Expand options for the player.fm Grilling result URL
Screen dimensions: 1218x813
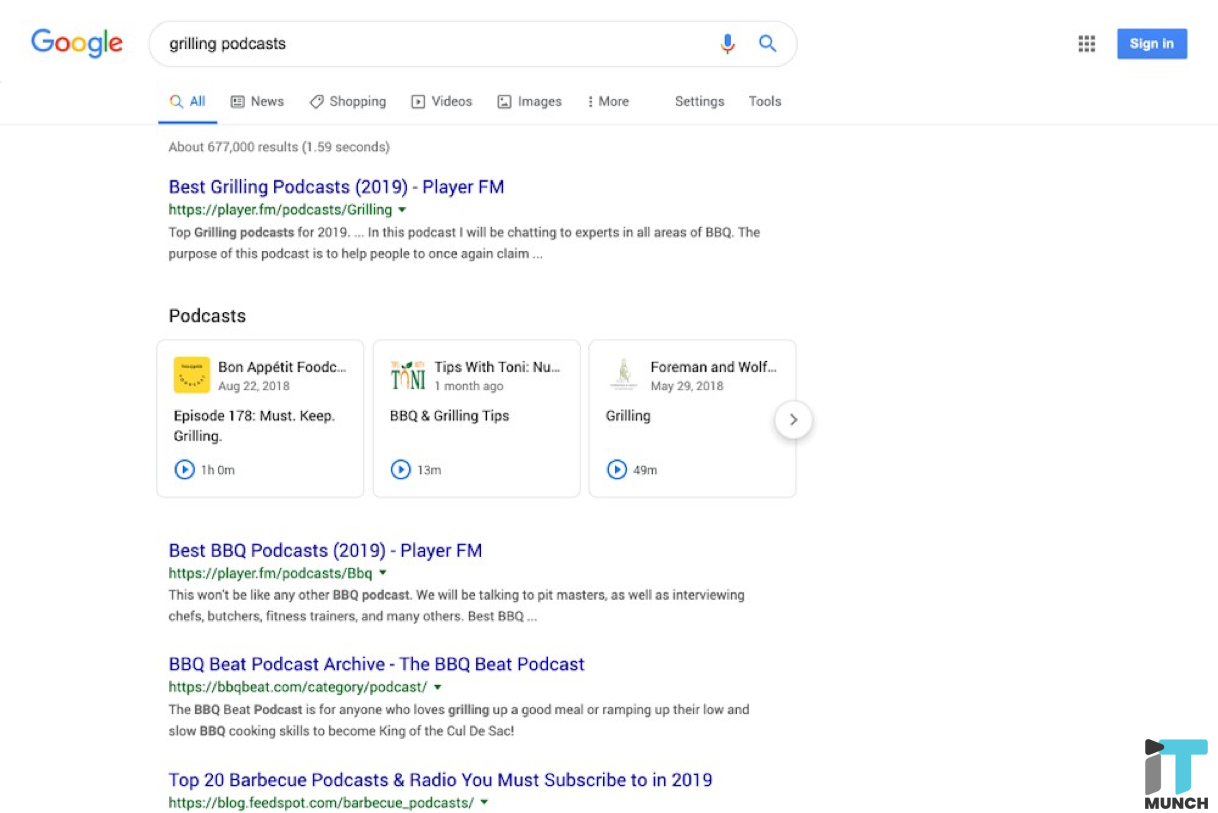tap(402, 210)
